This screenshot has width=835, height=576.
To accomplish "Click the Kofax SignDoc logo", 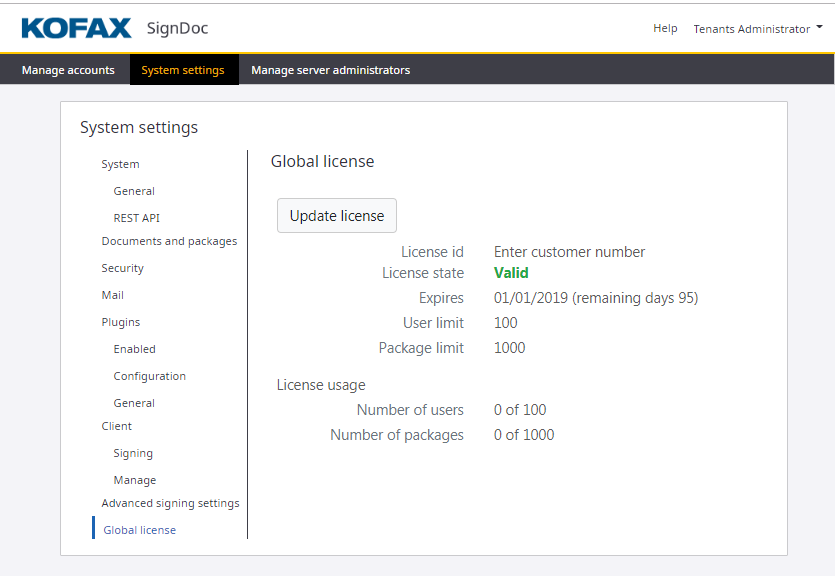I will pos(114,28).
